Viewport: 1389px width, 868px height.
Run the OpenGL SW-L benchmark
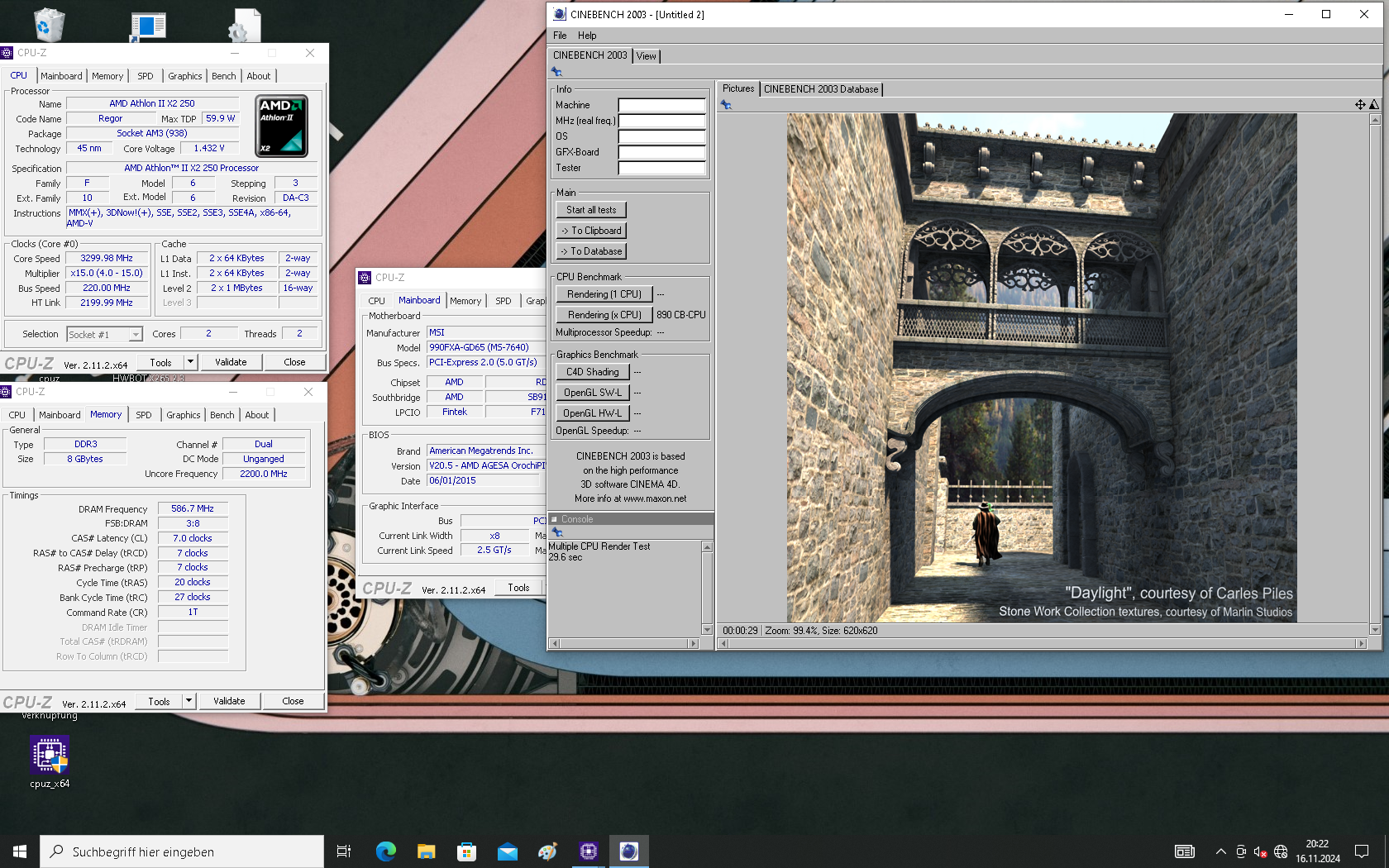[593, 393]
